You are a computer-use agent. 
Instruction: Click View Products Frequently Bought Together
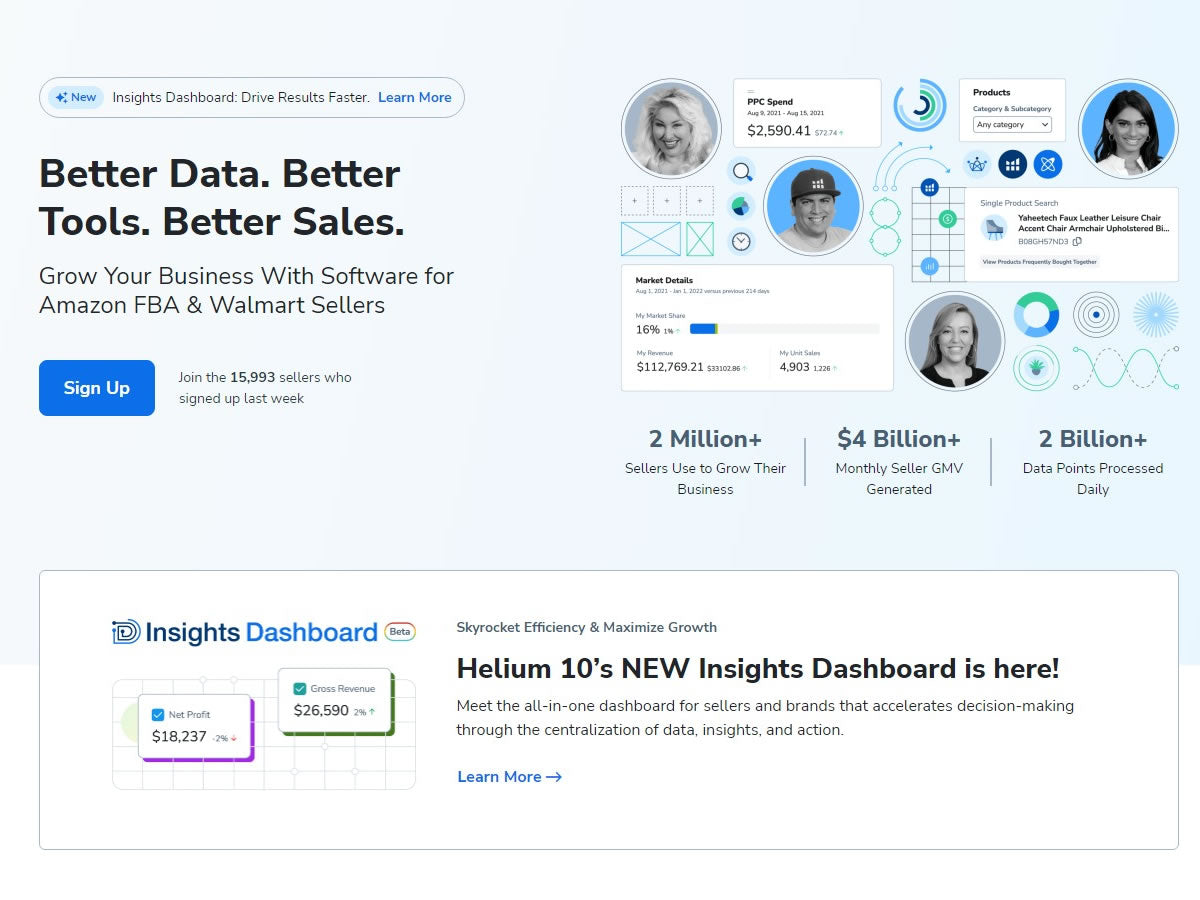pos(1039,262)
